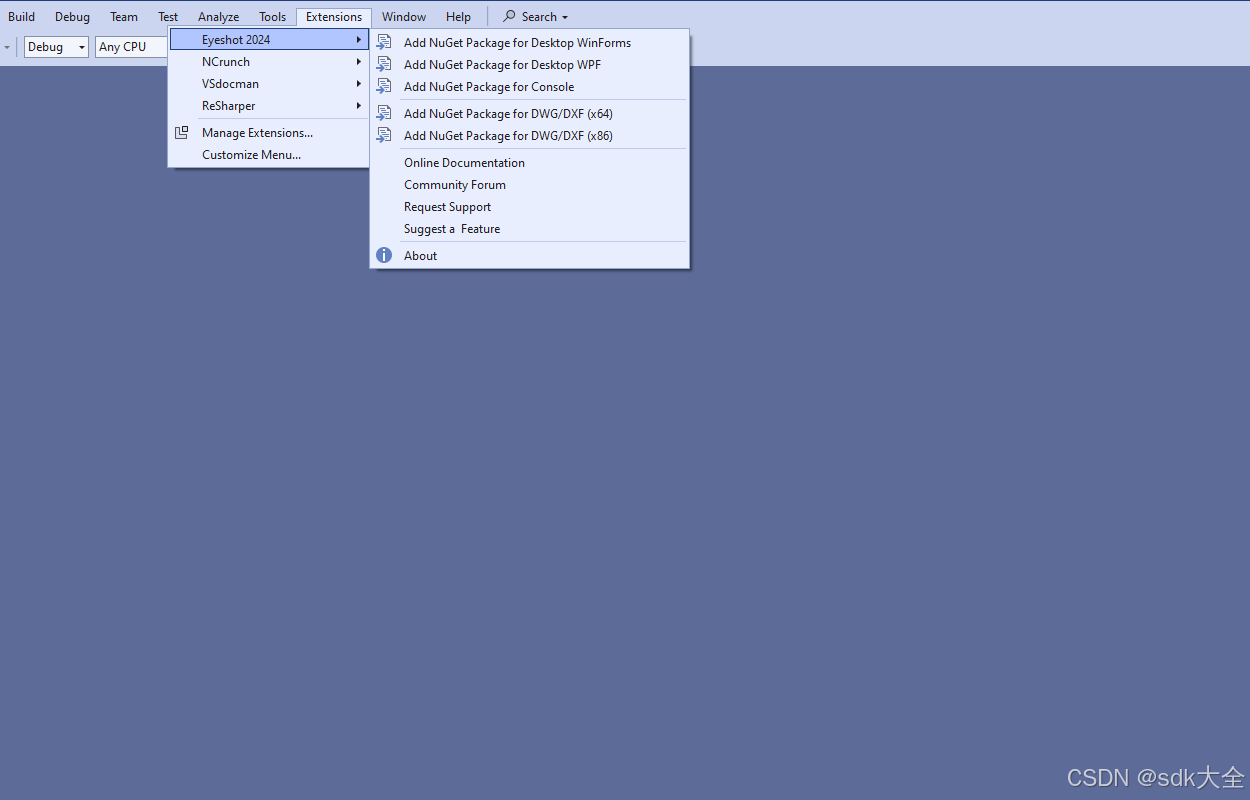Open Online Documentation from Eyeshot submenu

click(x=530, y=162)
